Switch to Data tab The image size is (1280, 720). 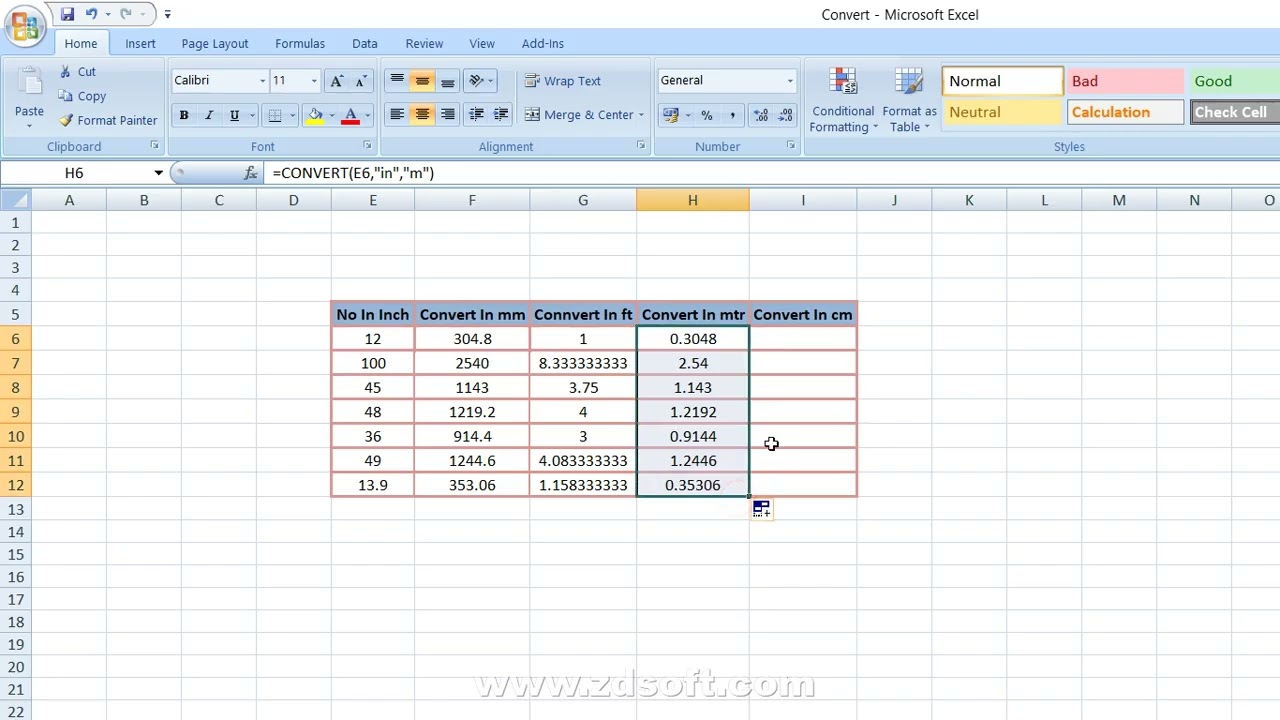click(365, 44)
